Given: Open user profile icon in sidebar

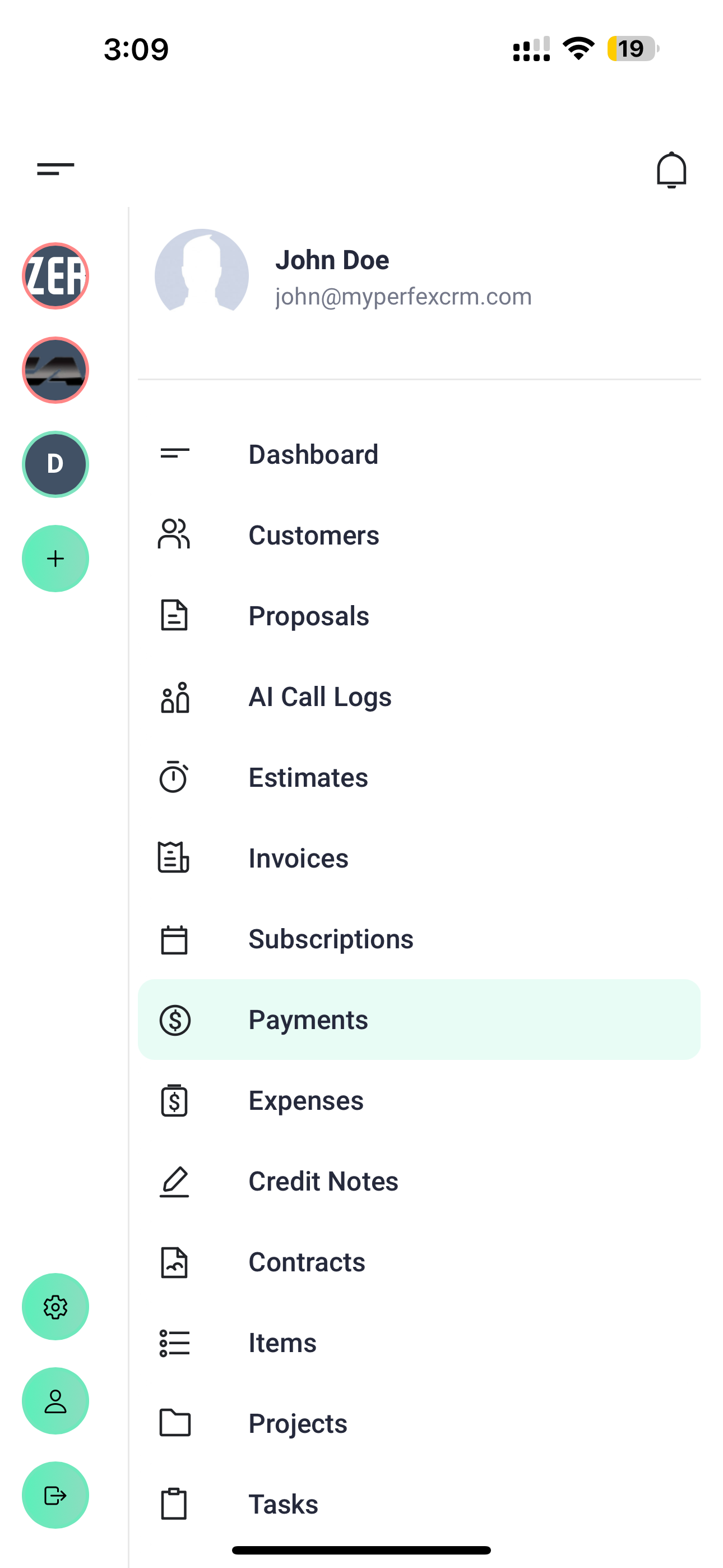Looking at the screenshot, I should tap(55, 1401).
